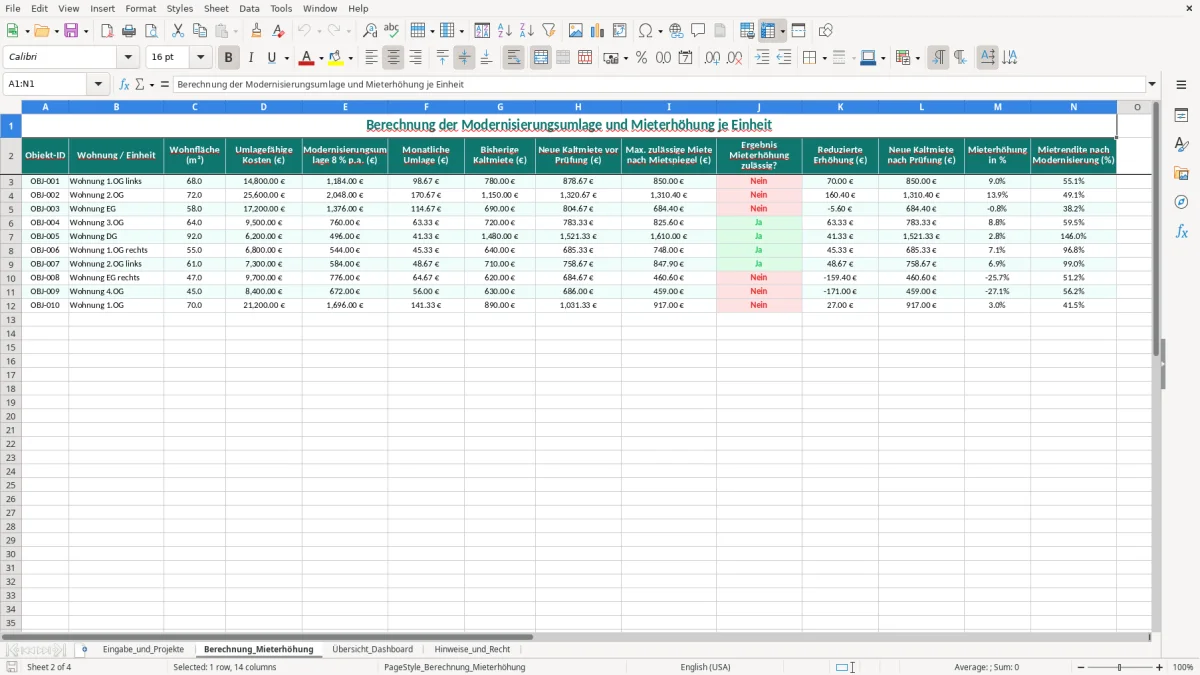Select column J header
Image resolution: width=1200 pixels, height=675 pixels.
[759, 107]
